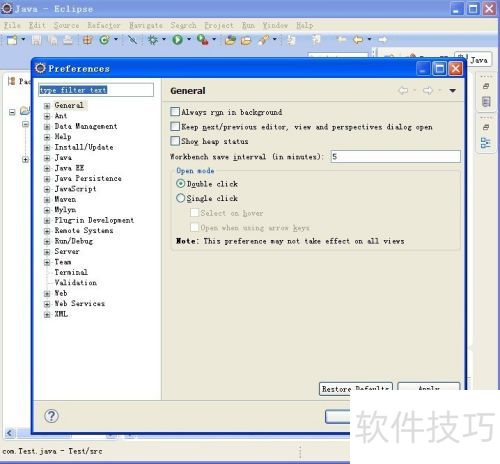Click the Open Type folder icon
The height and width of the screenshot is (464, 500).
click(x=230, y=40)
